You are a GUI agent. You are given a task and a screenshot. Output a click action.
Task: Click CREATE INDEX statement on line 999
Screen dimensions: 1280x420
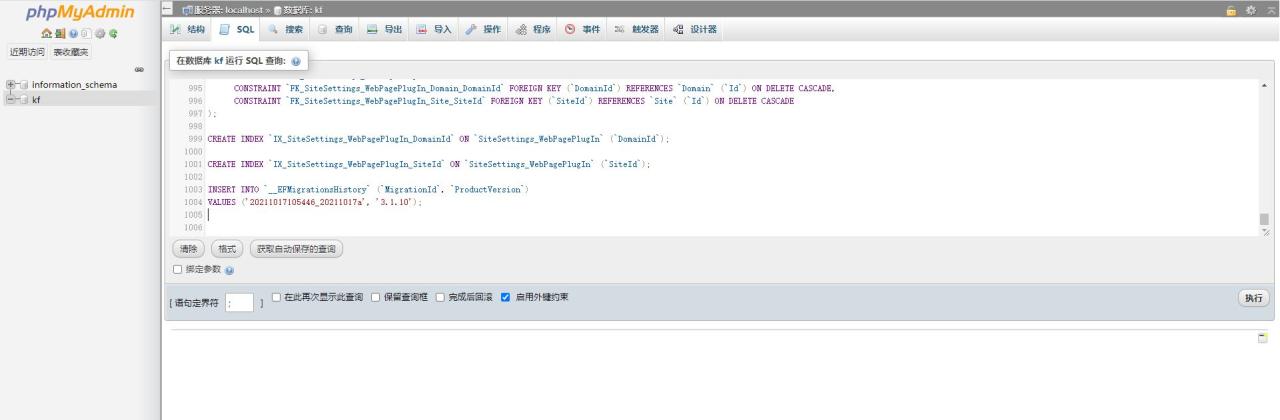click(x=439, y=139)
